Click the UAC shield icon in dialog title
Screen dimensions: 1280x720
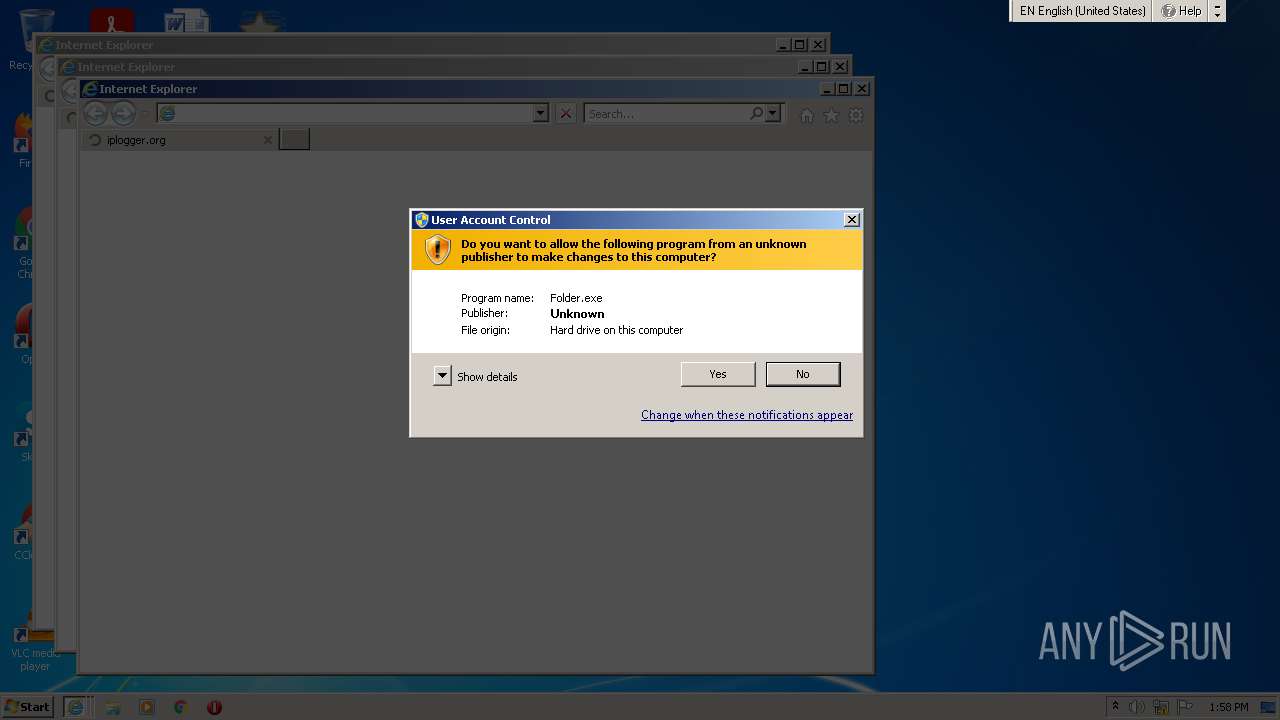point(422,220)
